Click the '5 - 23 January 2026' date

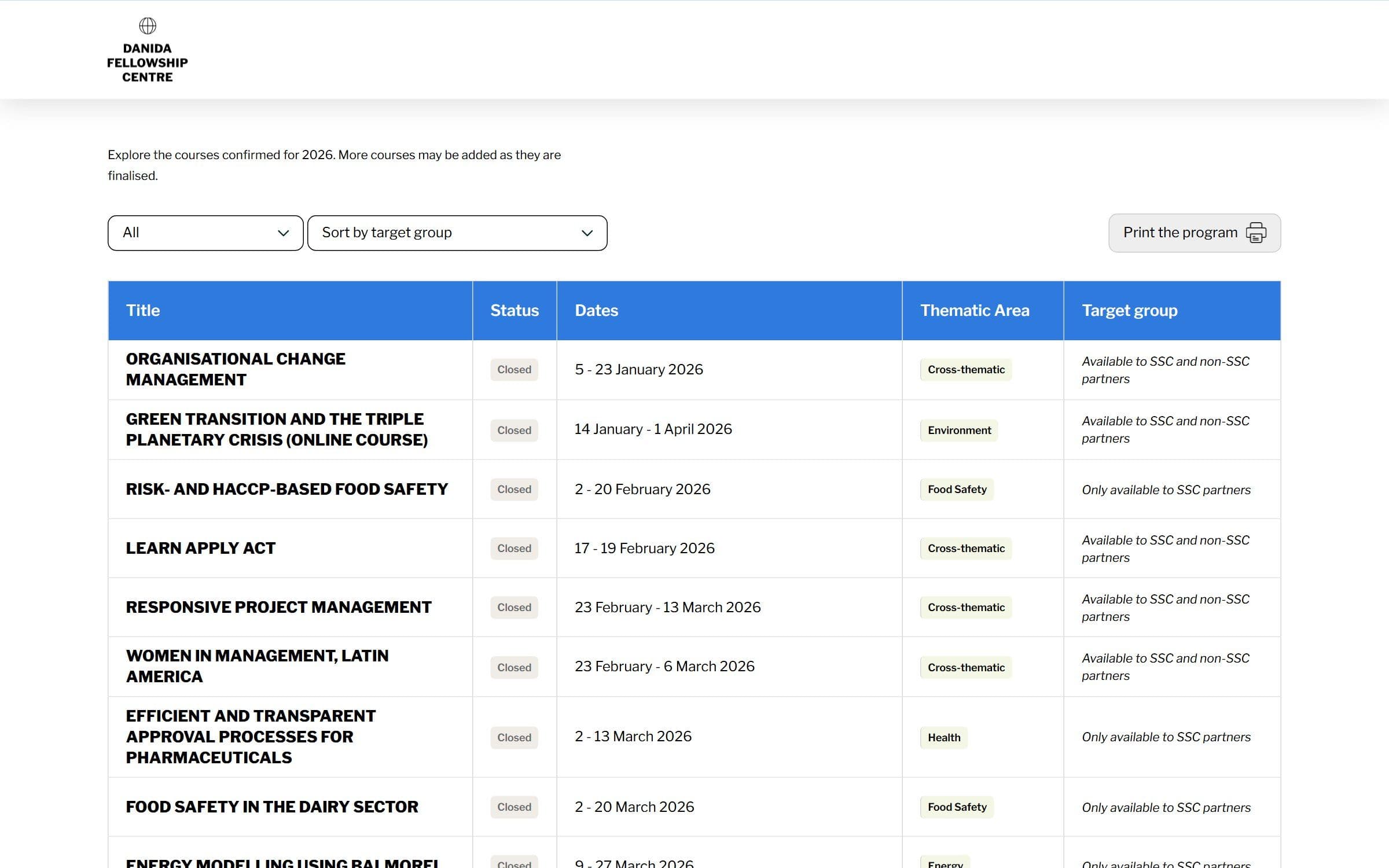(639, 369)
